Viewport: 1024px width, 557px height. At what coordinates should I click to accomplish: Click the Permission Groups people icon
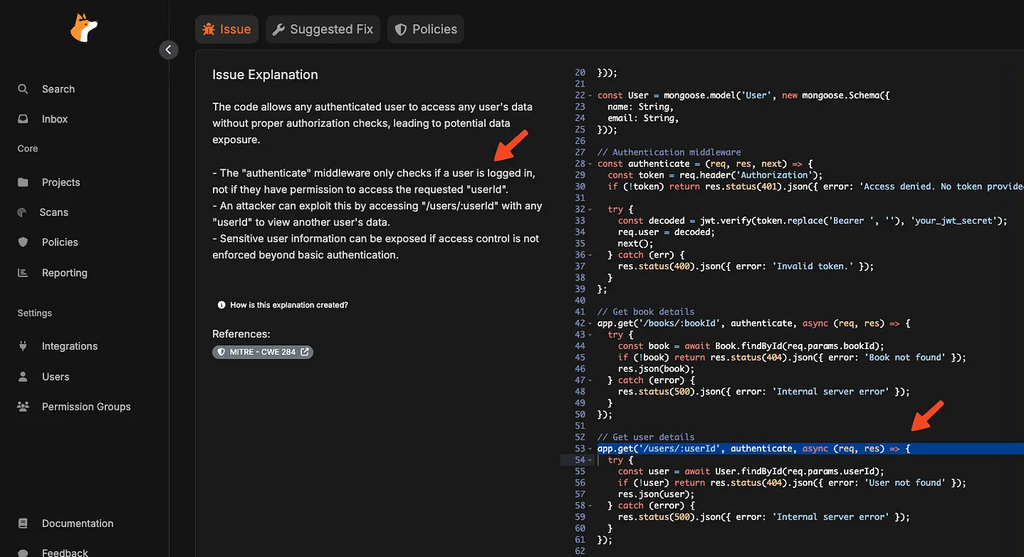23,407
